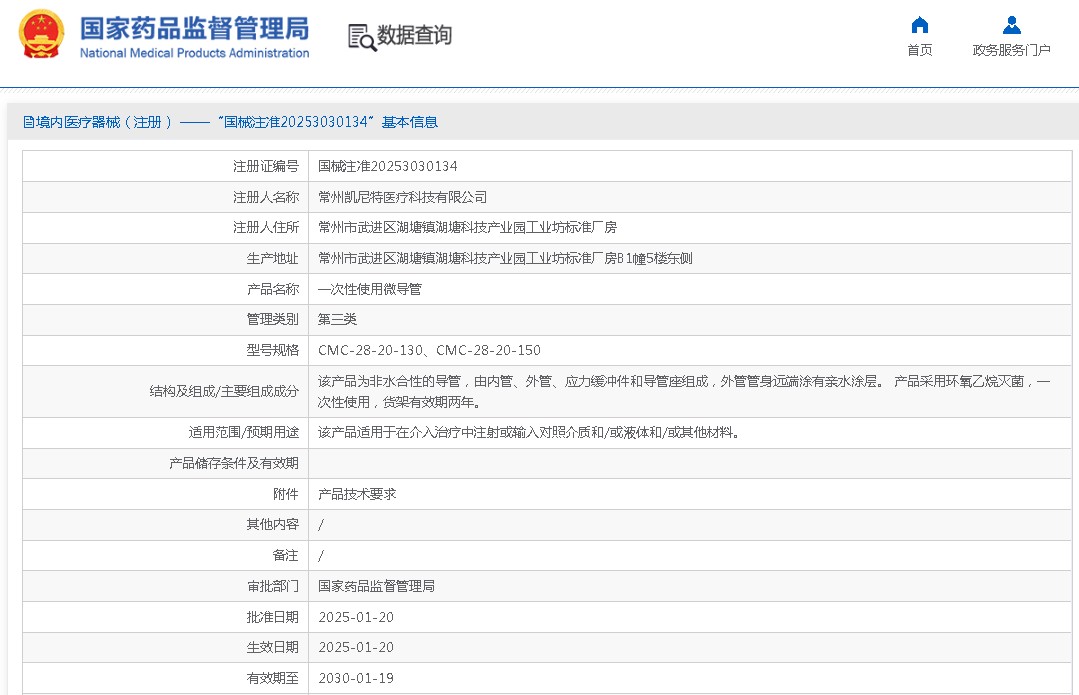
Task: Click the 注册人住所 label
Action: [x=266, y=228]
